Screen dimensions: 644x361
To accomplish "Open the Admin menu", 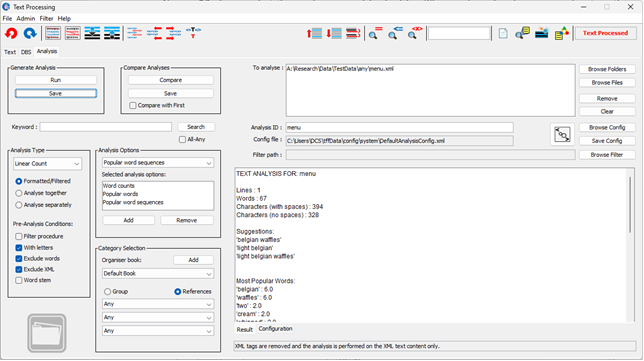I will [25, 18].
